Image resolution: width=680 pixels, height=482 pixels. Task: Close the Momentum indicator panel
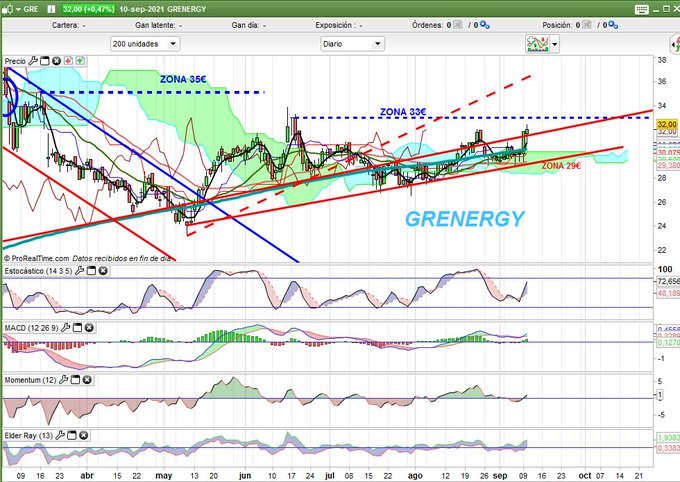pyautogui.click(x=87, y=380)
